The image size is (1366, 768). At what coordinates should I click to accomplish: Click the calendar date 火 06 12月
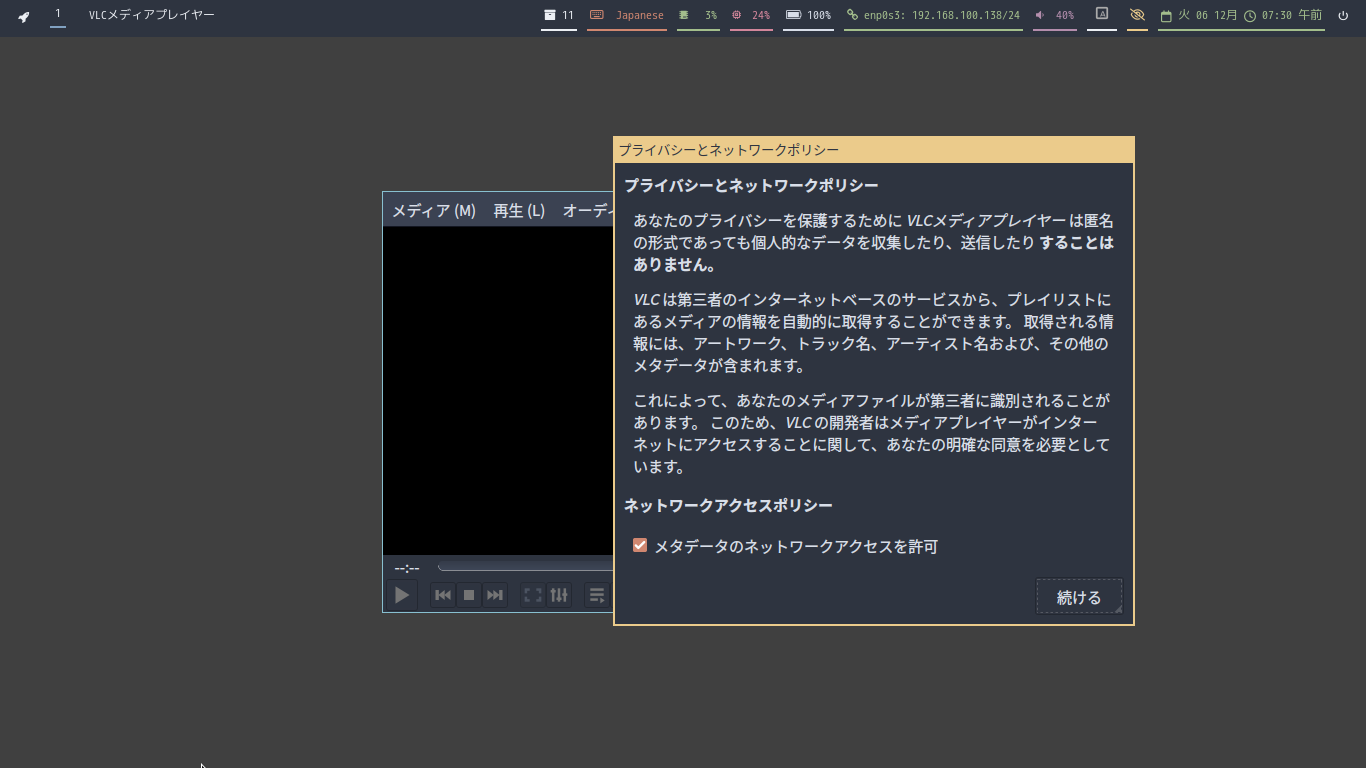[x=1198, y=15]
